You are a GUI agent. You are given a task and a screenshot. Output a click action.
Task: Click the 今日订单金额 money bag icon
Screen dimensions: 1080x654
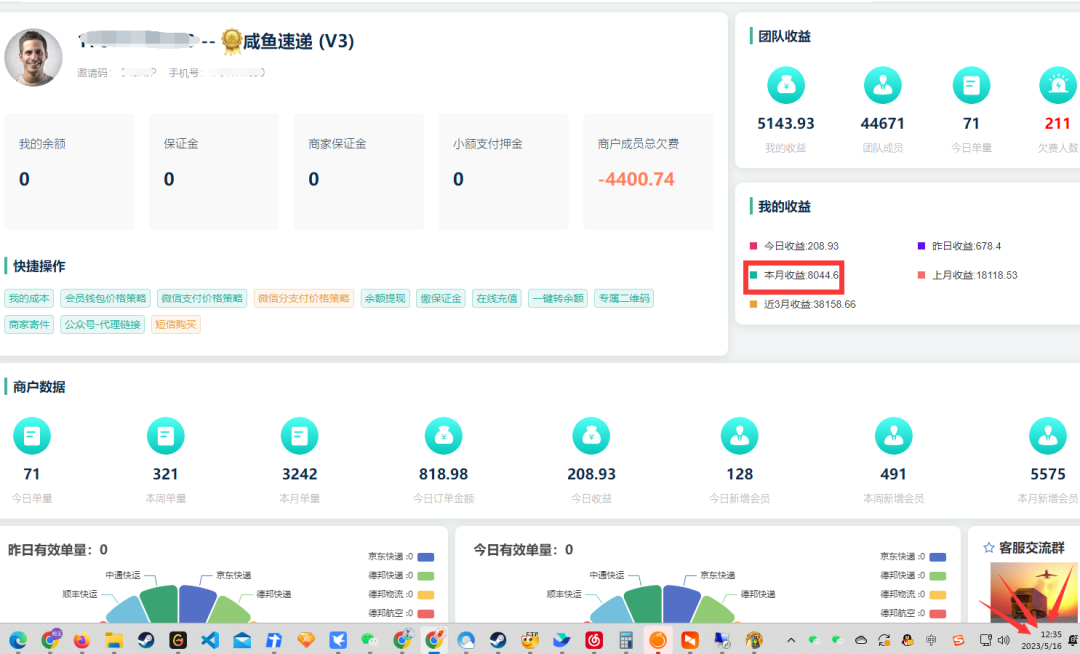443,436
